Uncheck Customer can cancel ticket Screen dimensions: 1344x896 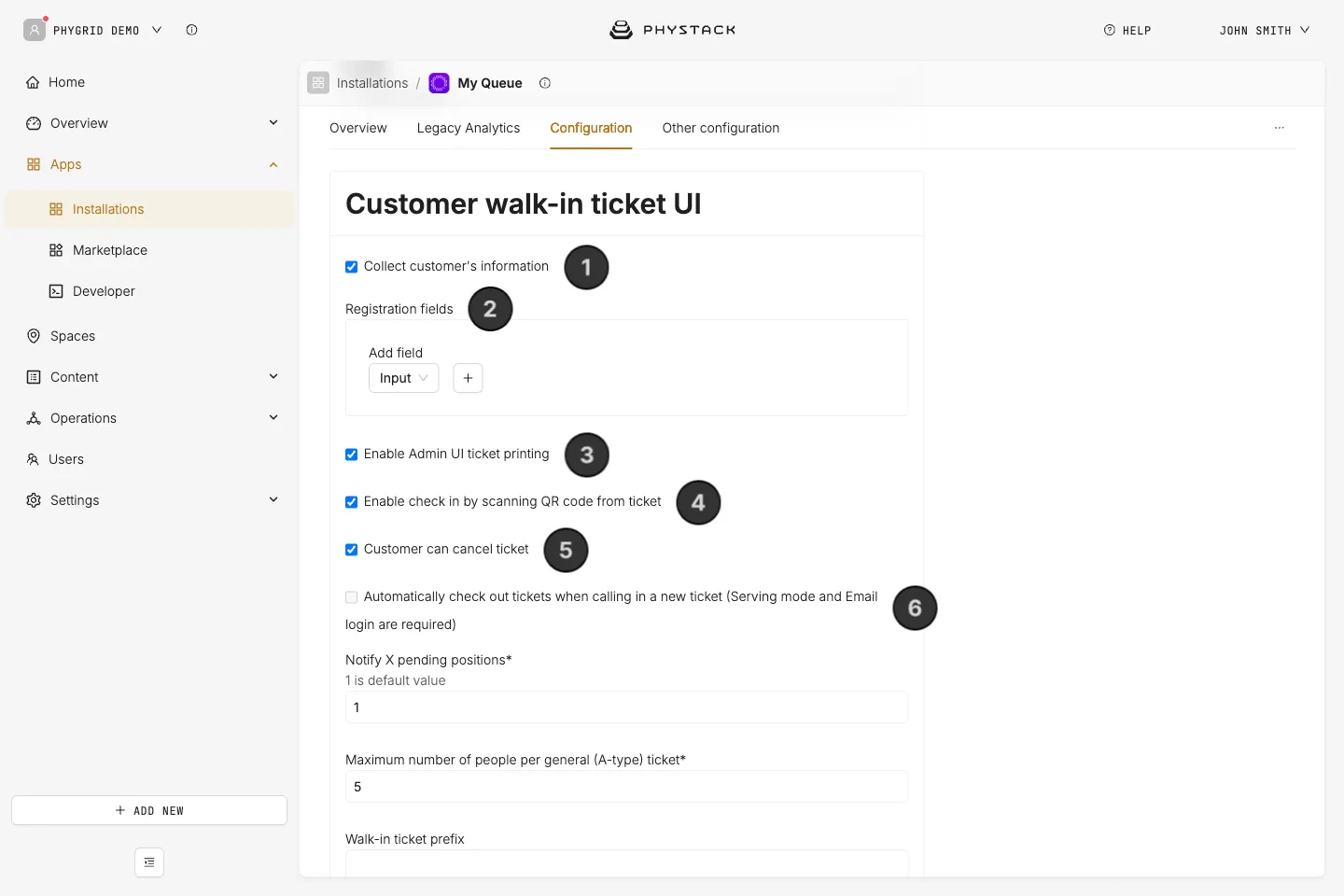click(352, 550)
